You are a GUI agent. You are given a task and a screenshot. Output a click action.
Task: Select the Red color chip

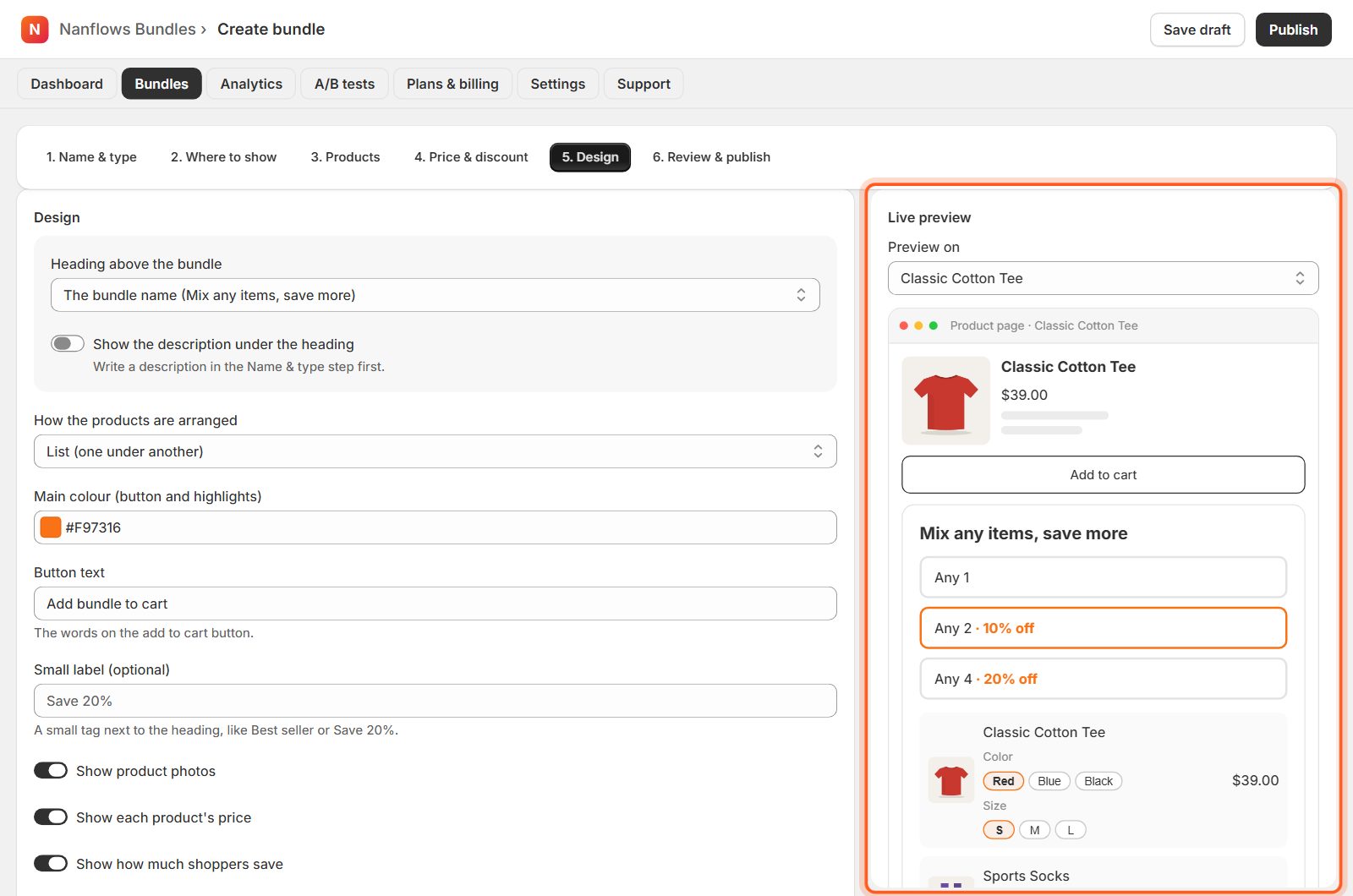click(x=1004, y=781)
